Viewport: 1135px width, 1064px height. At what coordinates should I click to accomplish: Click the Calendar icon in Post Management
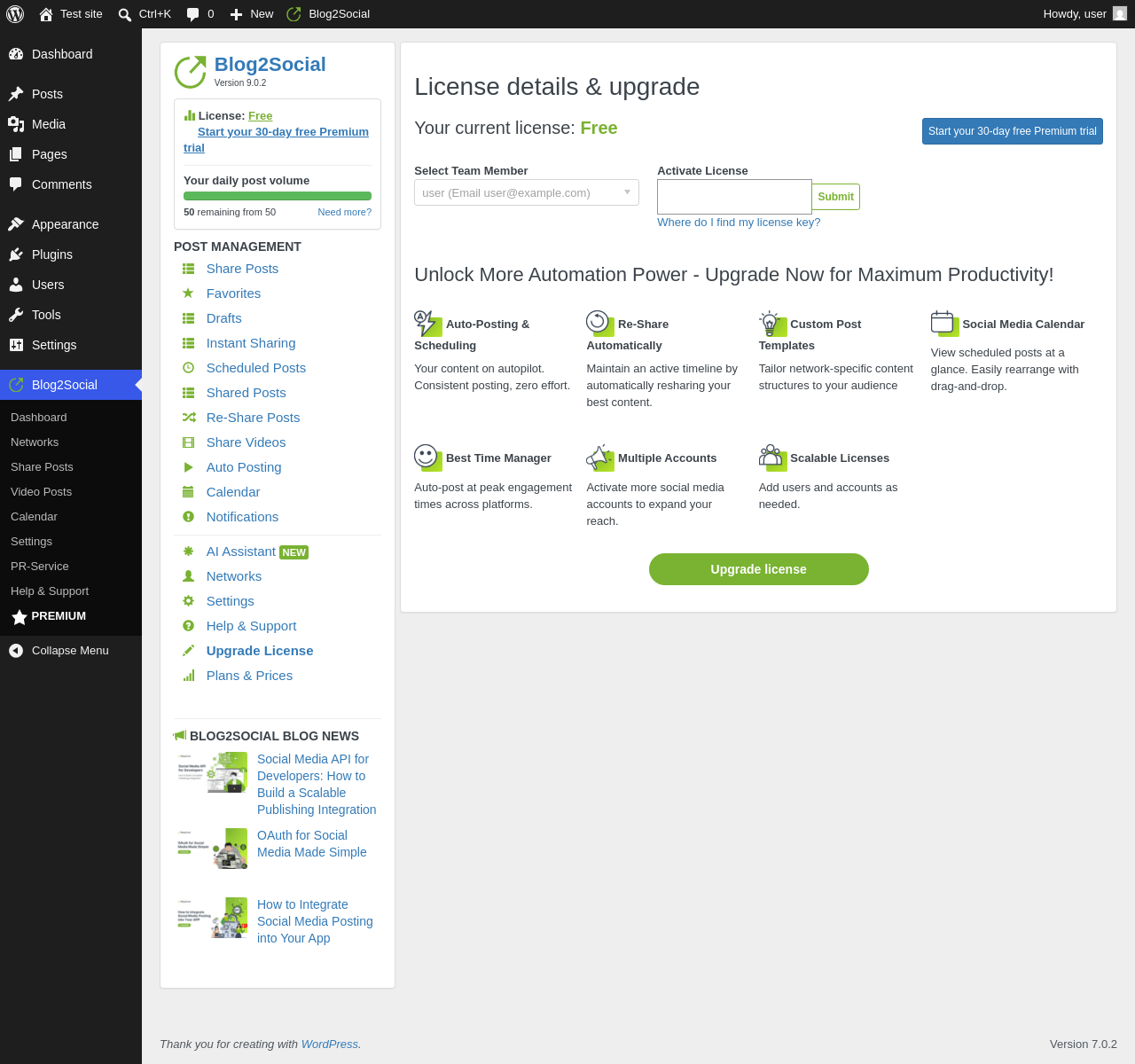pos(188,492)
